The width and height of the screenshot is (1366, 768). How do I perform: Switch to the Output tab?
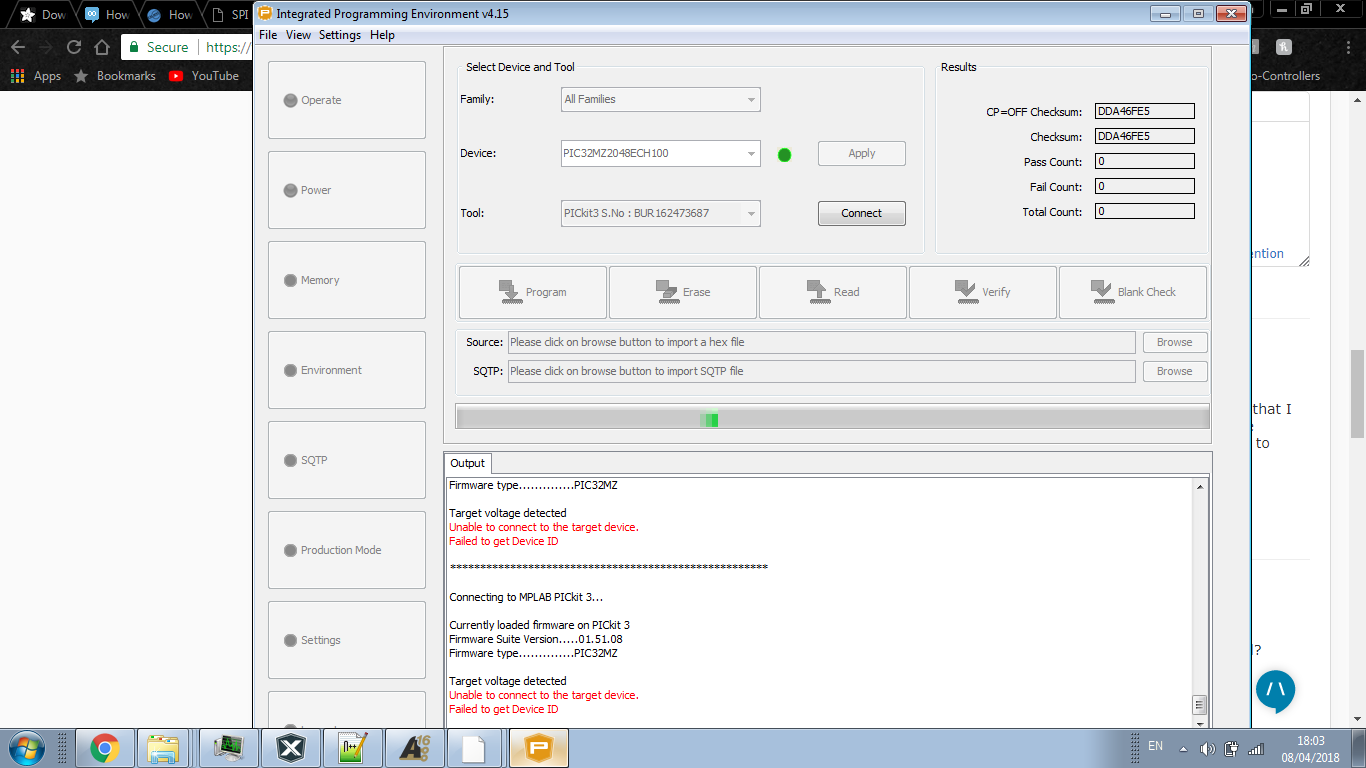click(x=467, y=463)
